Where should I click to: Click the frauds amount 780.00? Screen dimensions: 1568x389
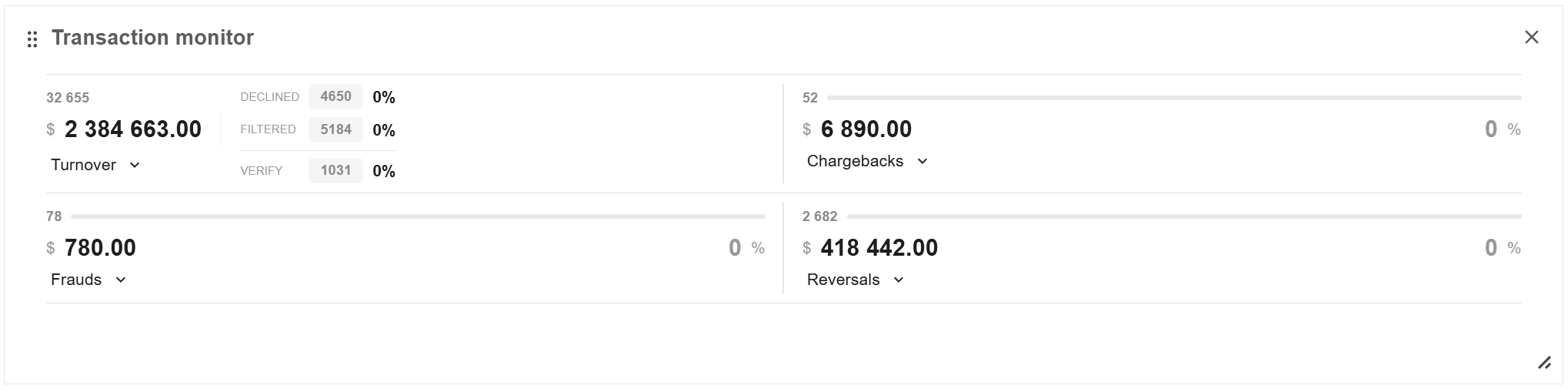(x=100, y=248)
